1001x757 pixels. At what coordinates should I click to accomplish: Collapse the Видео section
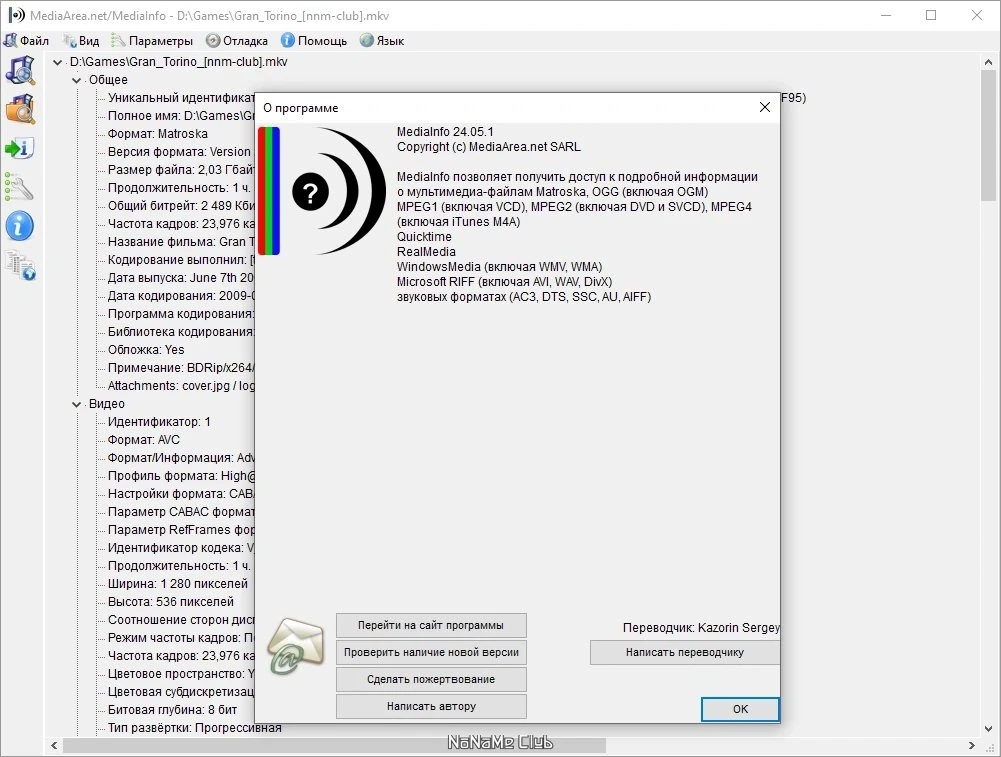pos(77,405)
